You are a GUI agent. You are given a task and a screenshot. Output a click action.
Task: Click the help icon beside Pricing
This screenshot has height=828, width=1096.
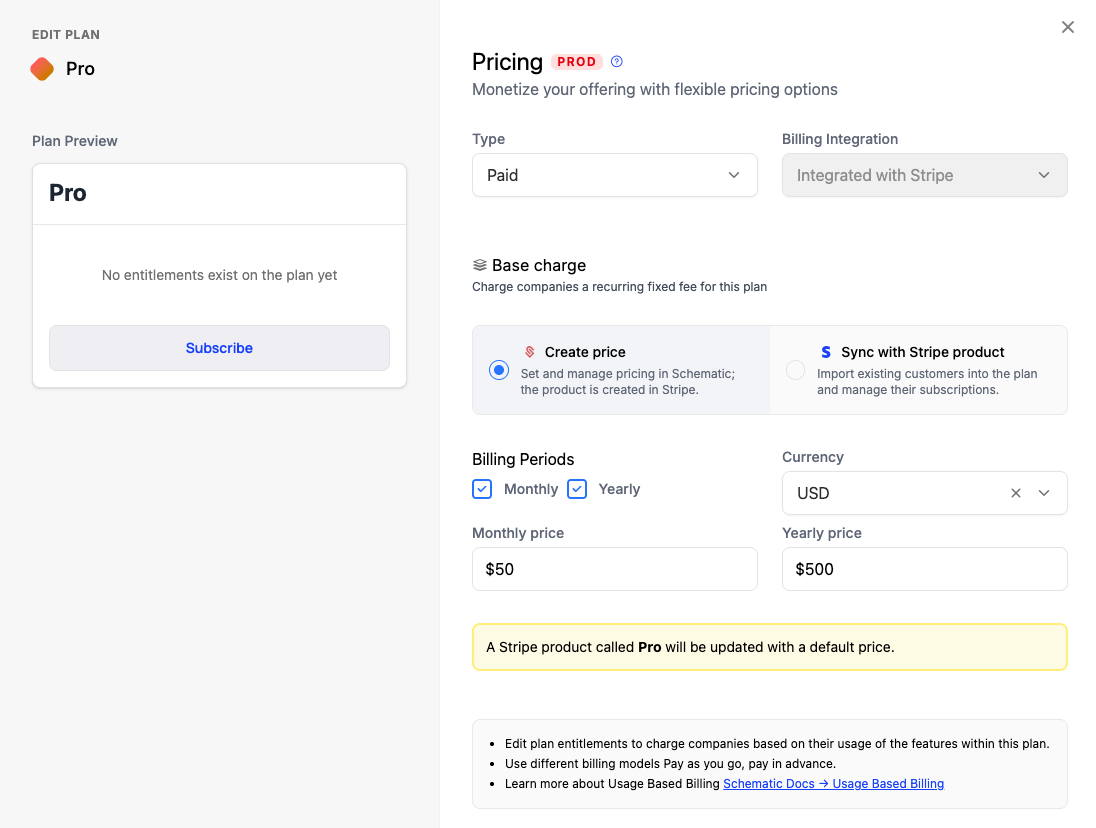click(x=617, y=61)
